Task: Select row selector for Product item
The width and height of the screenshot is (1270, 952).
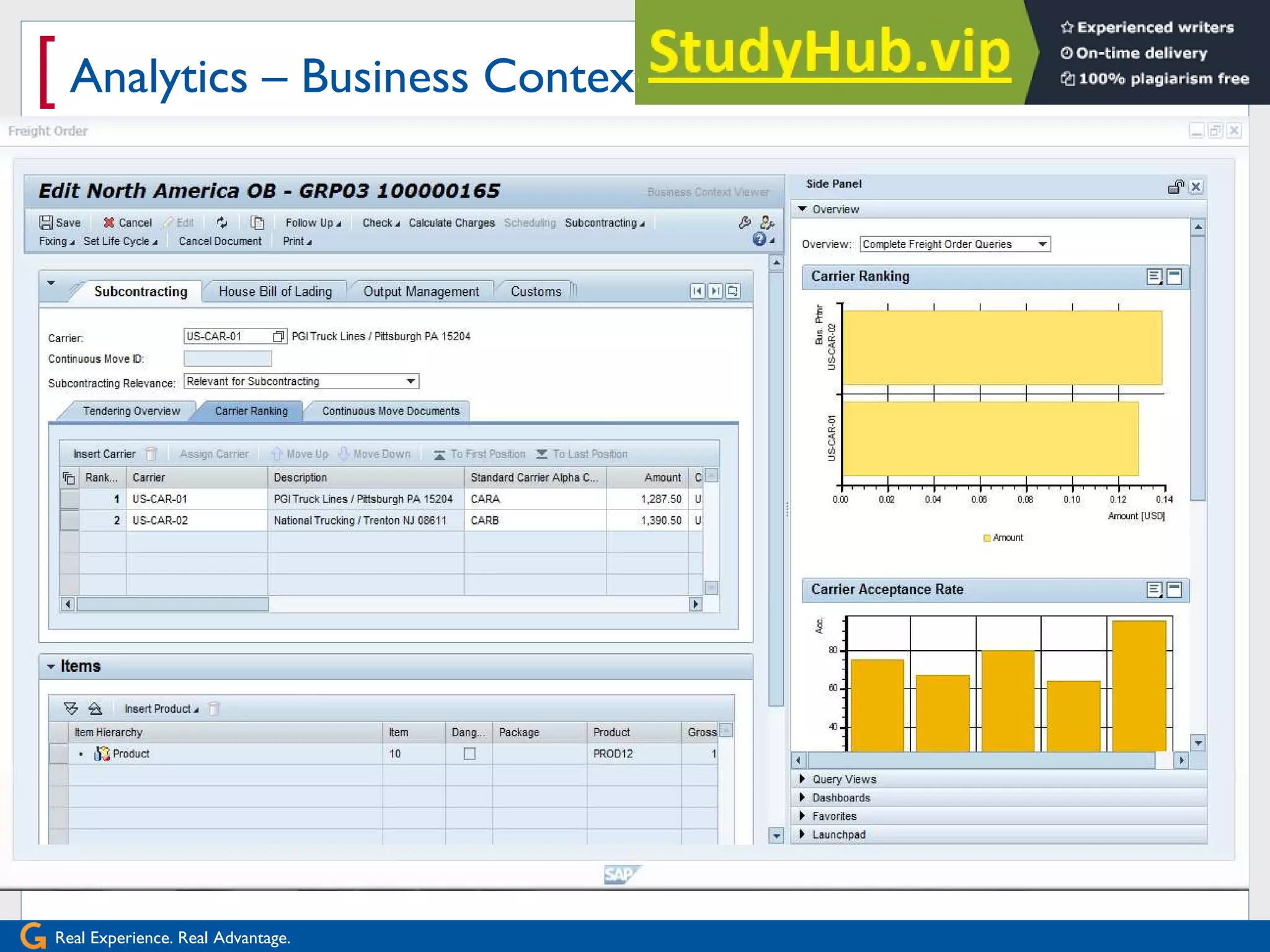Action: (x=58, y=754)
